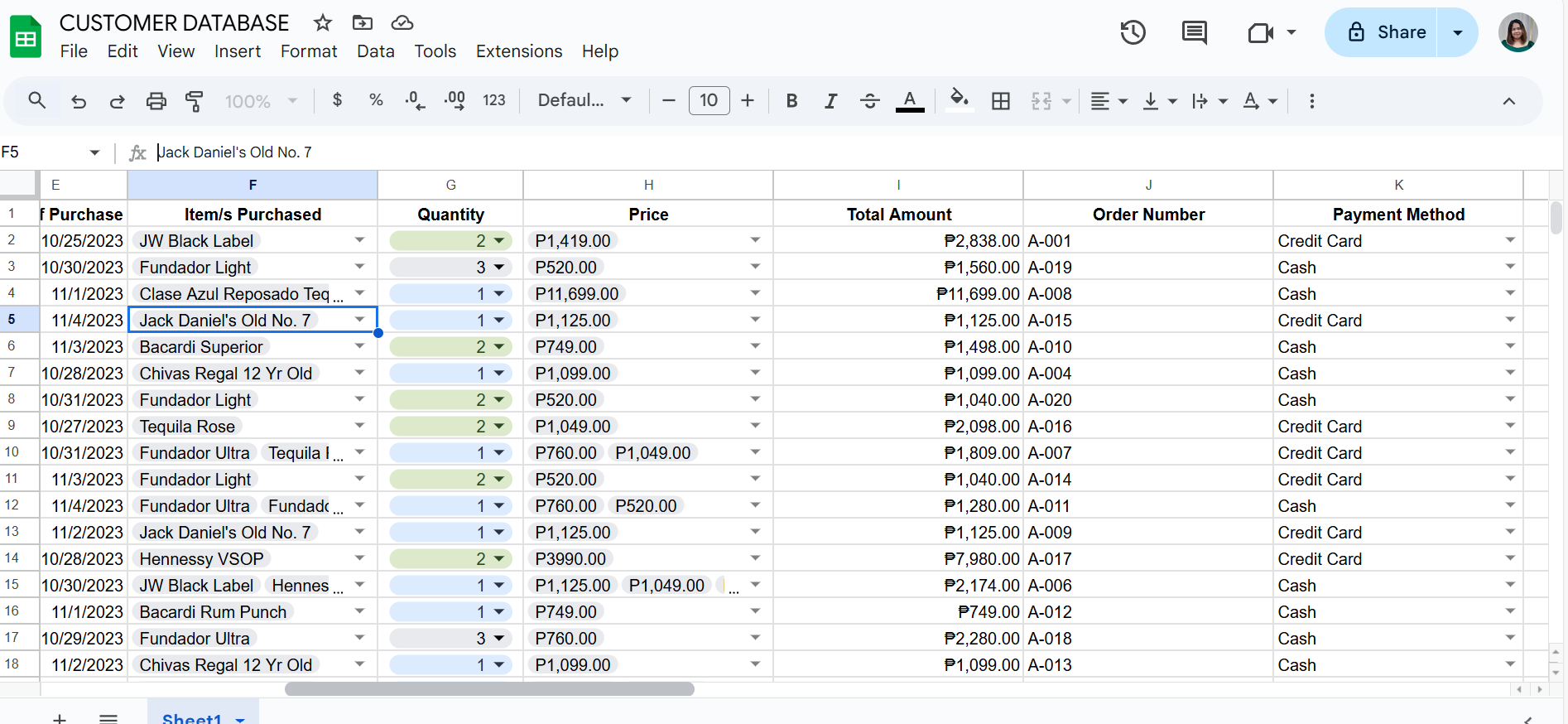
Task: Select the Paint format roller icon
Action: (195, 101)
